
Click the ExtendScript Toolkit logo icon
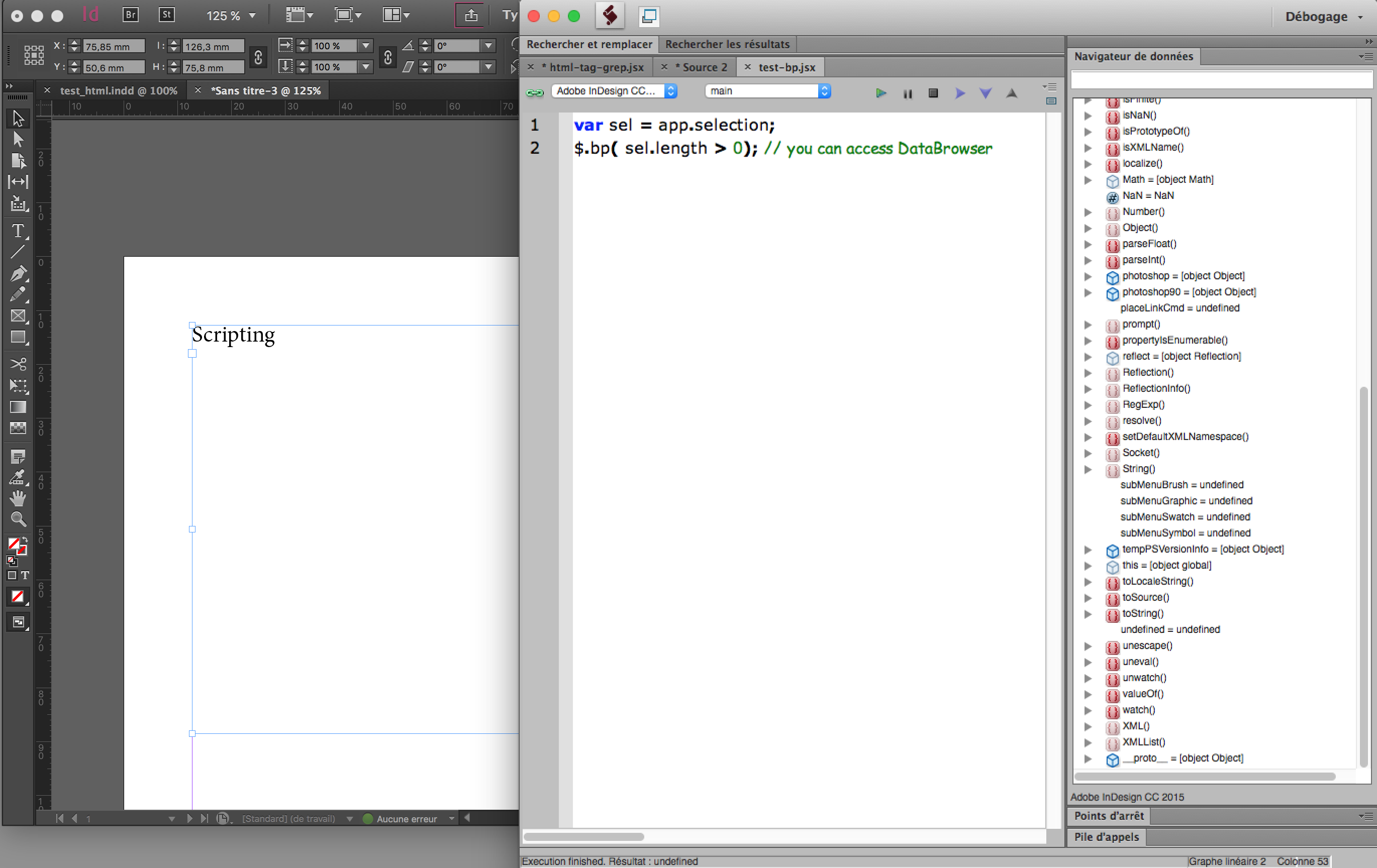[x=610, y=16]
